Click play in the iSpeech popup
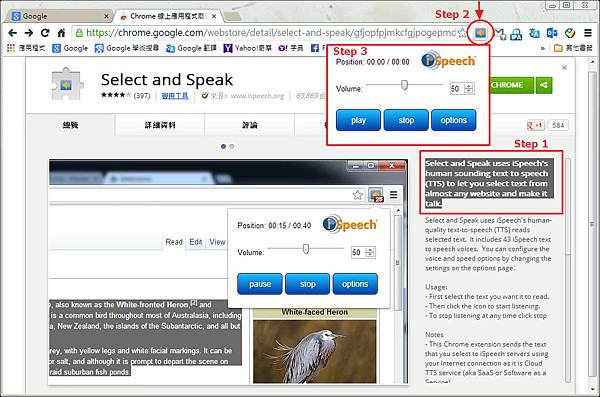The width and height of the screenshot is (600, 397). pyautogui.click(x=358, y=120)
